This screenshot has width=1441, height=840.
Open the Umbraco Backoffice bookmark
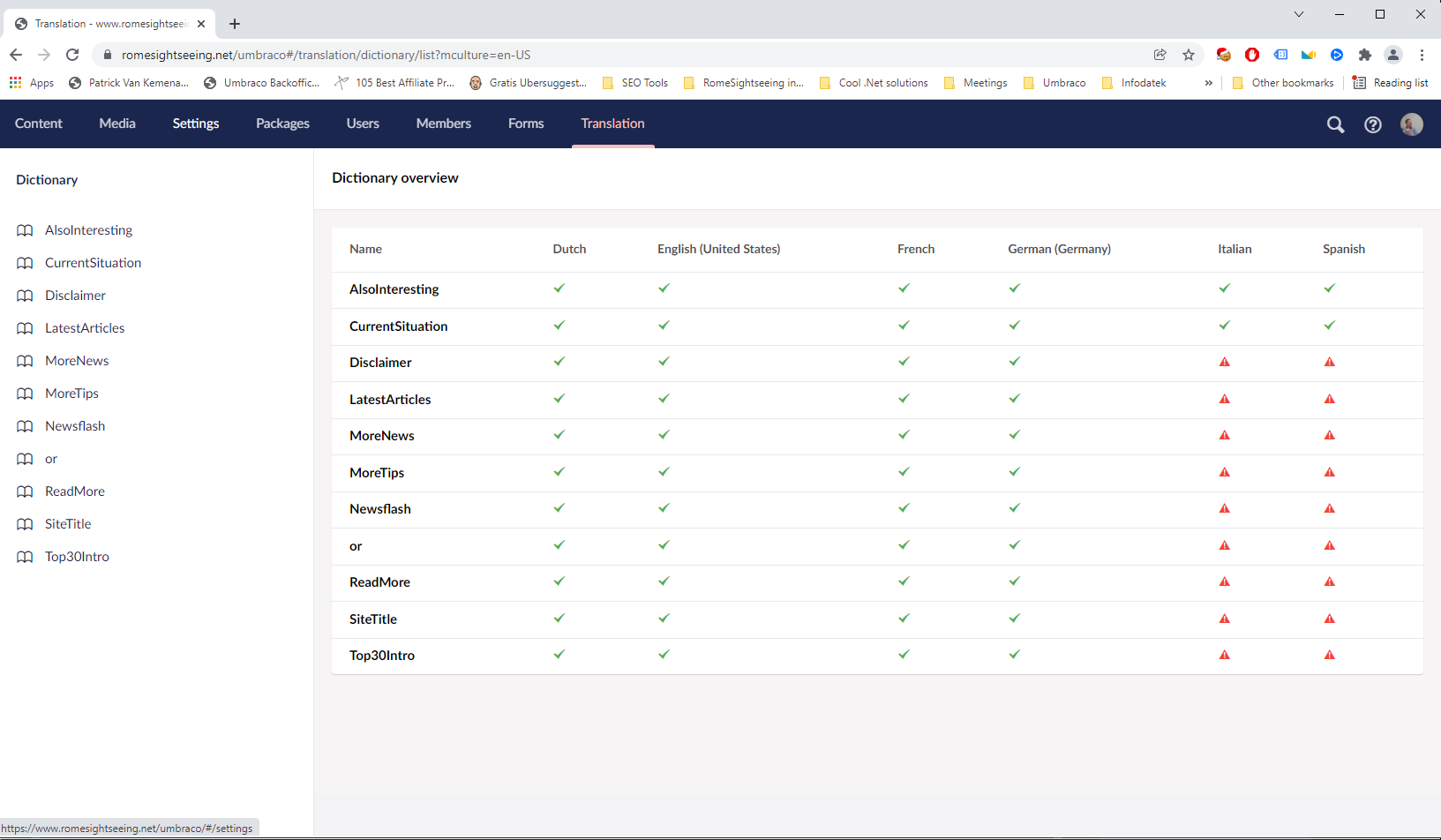point(262,83)
